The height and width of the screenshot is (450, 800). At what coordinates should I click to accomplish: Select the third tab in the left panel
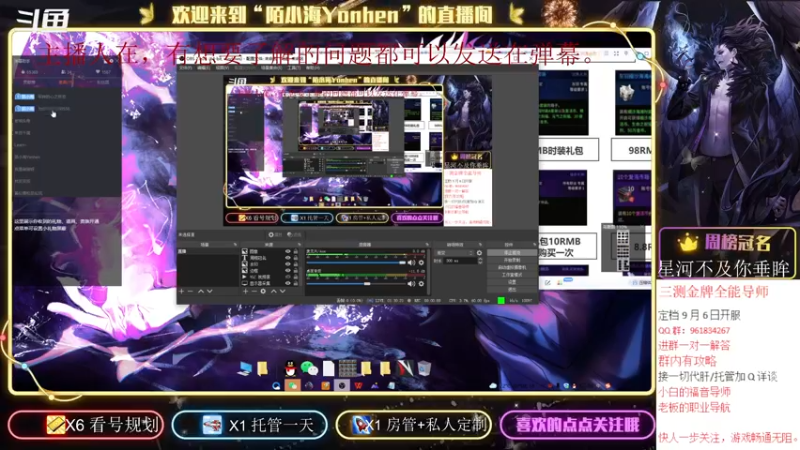(103, 82)
